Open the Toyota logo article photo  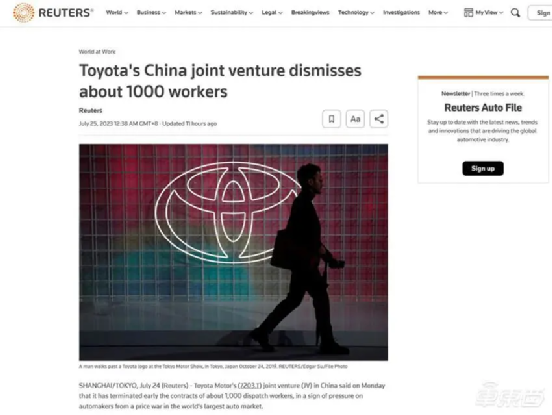click(233, 252)
